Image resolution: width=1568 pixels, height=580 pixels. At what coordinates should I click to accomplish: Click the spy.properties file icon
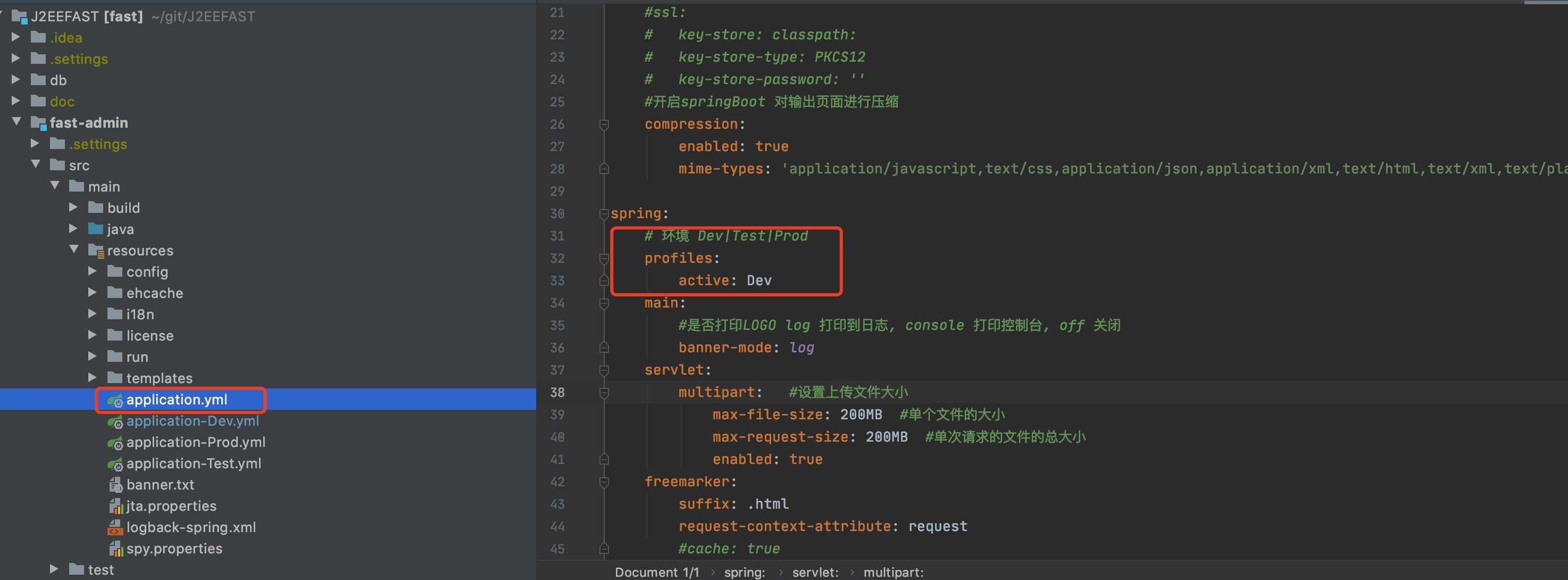click(115, 549)
